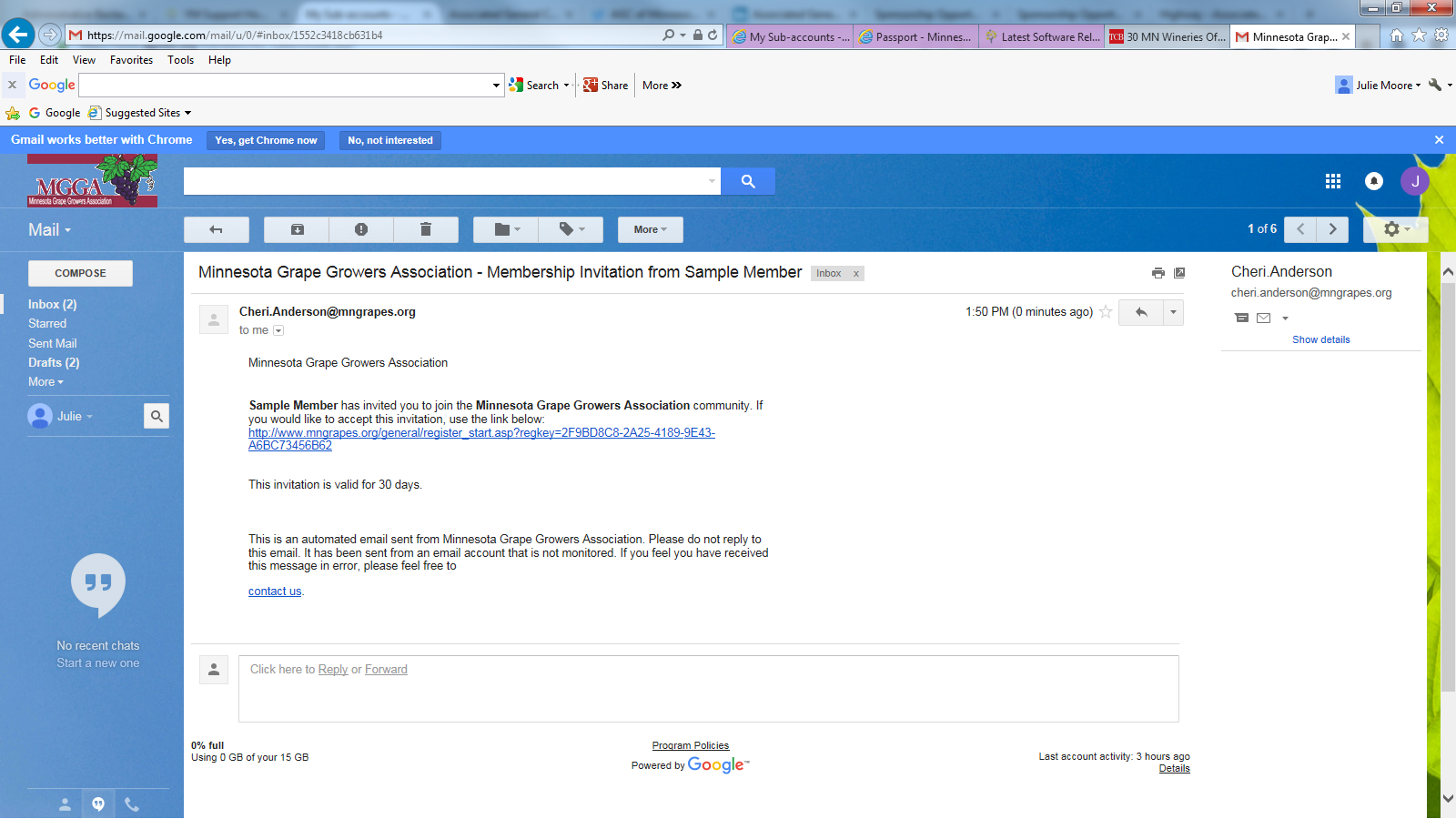Click the page vertical scrollbar down arrow

point(1448,798)
